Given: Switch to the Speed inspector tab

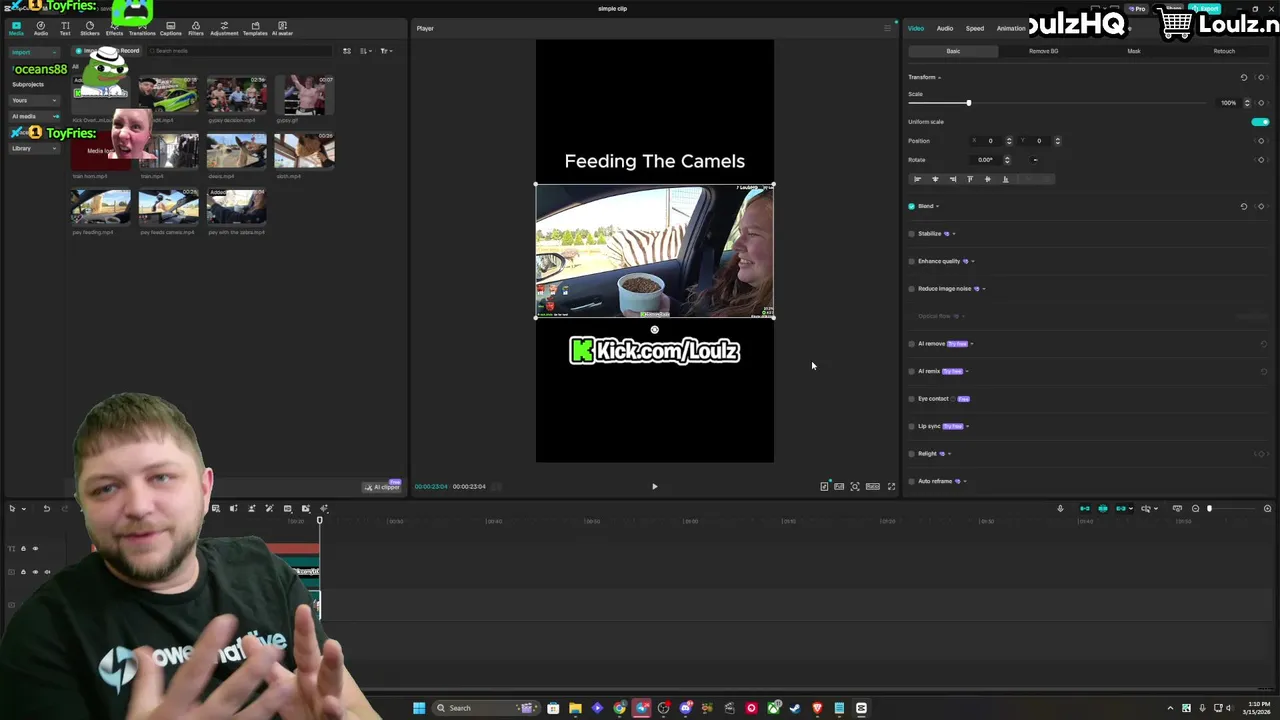Looking at the screenshot, I should click(974, 28).
